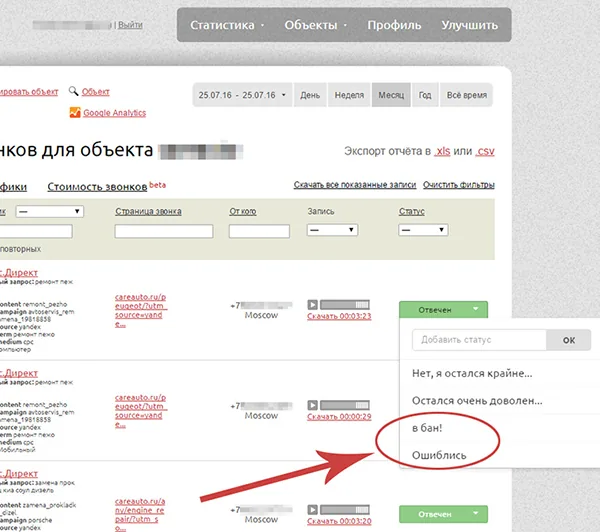This screenshot has width=600, height=532.
Task: Export the report as .xls
Action: [442, 151]
